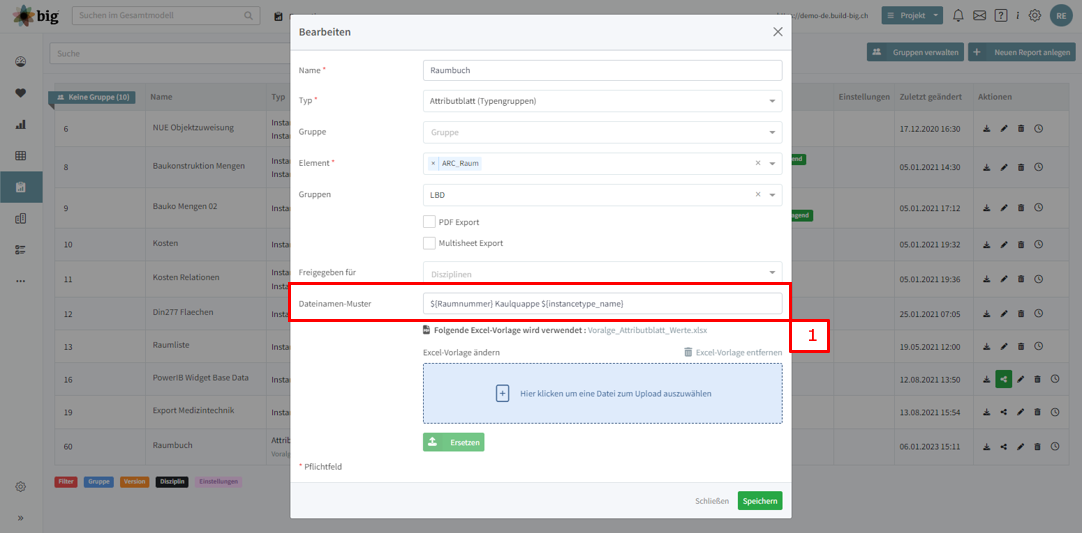This screenshot has width=1082, height=533.
Task: Click the Name field containing Raumbuch
Action: pos(602,70)
